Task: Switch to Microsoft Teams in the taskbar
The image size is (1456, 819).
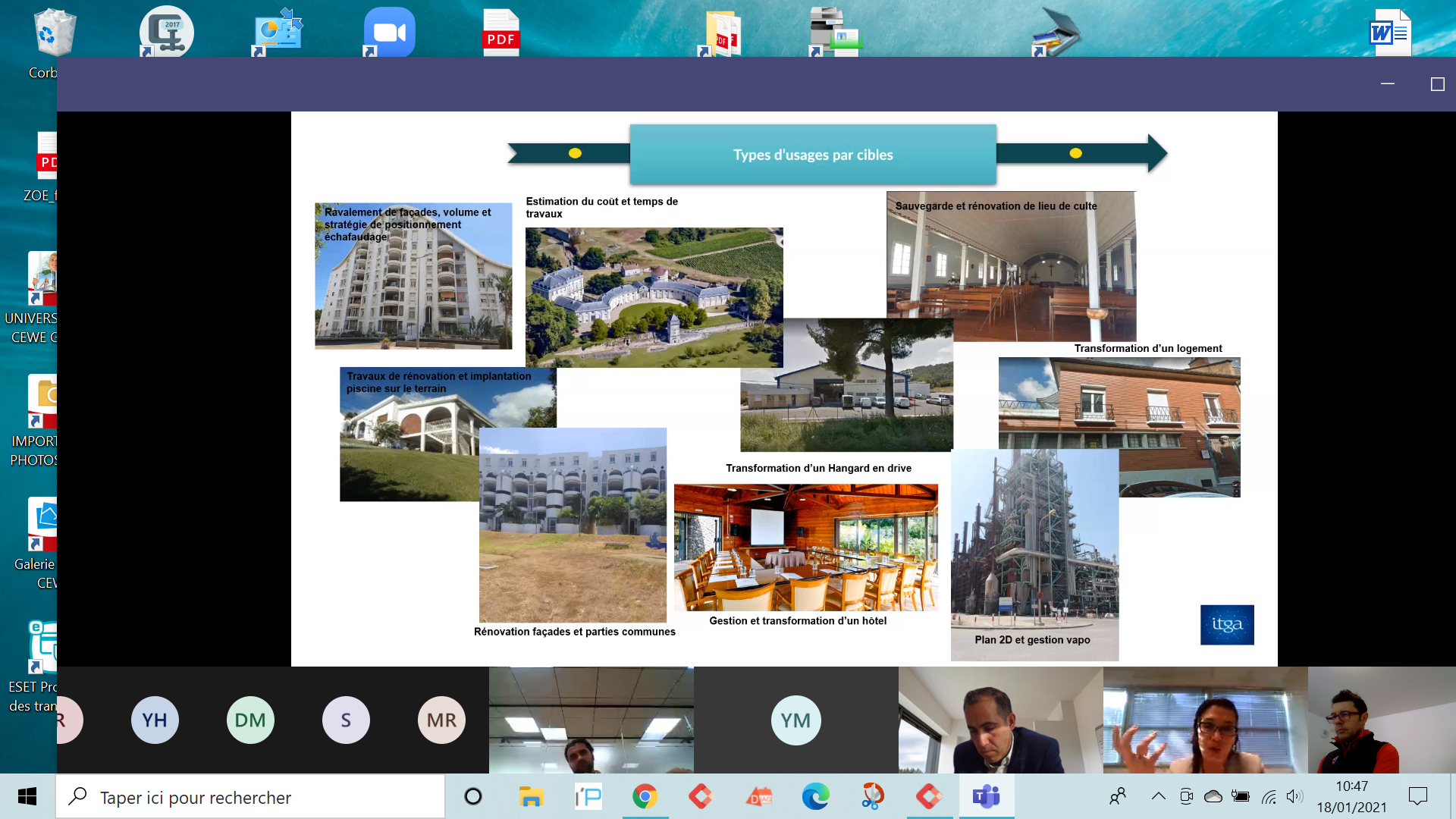Action: [987, 796]
